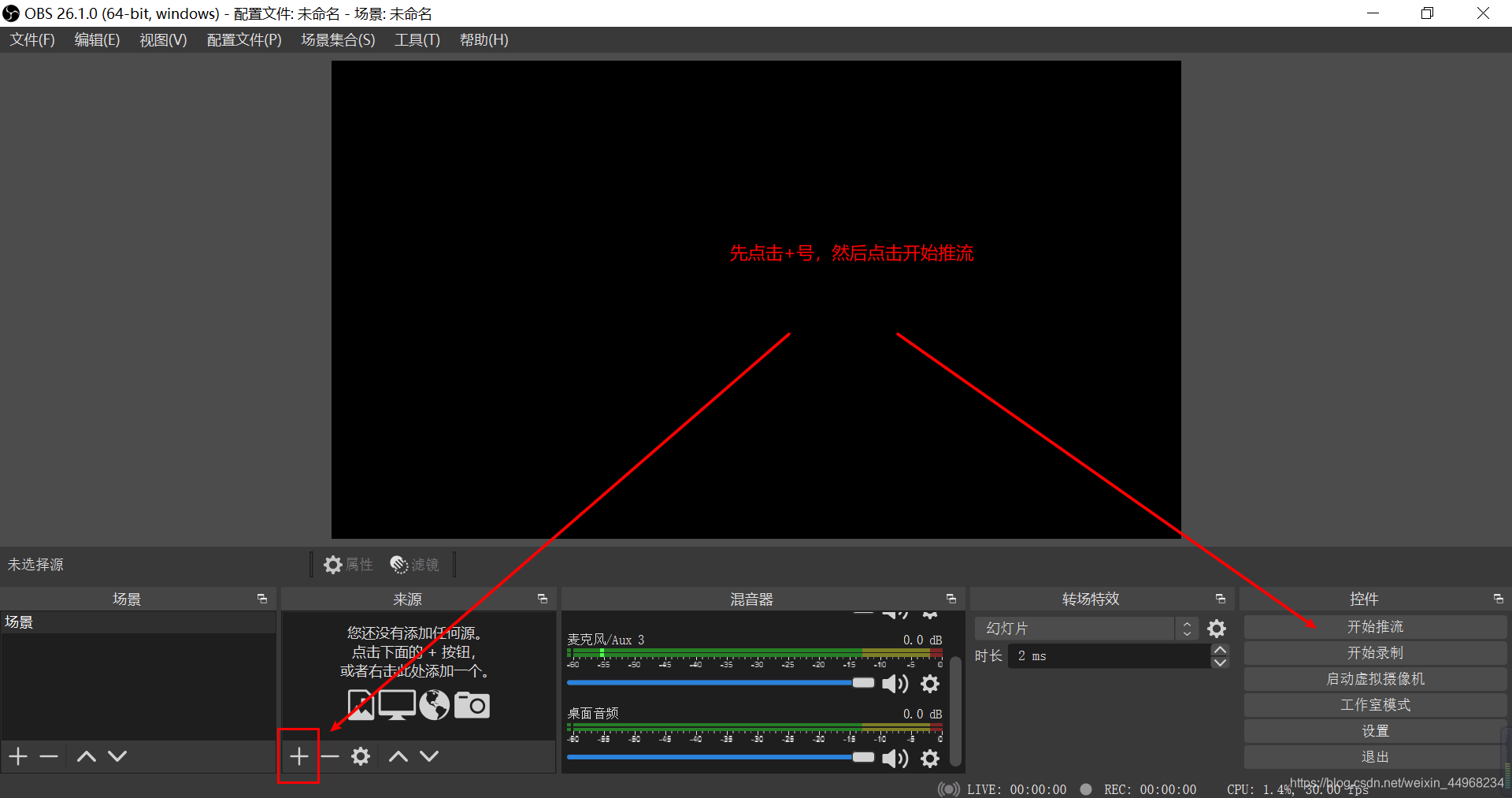Screen dimensions: 1512x798
Task: Adjust the 桌面音频 volume slider
Action: 721,757
